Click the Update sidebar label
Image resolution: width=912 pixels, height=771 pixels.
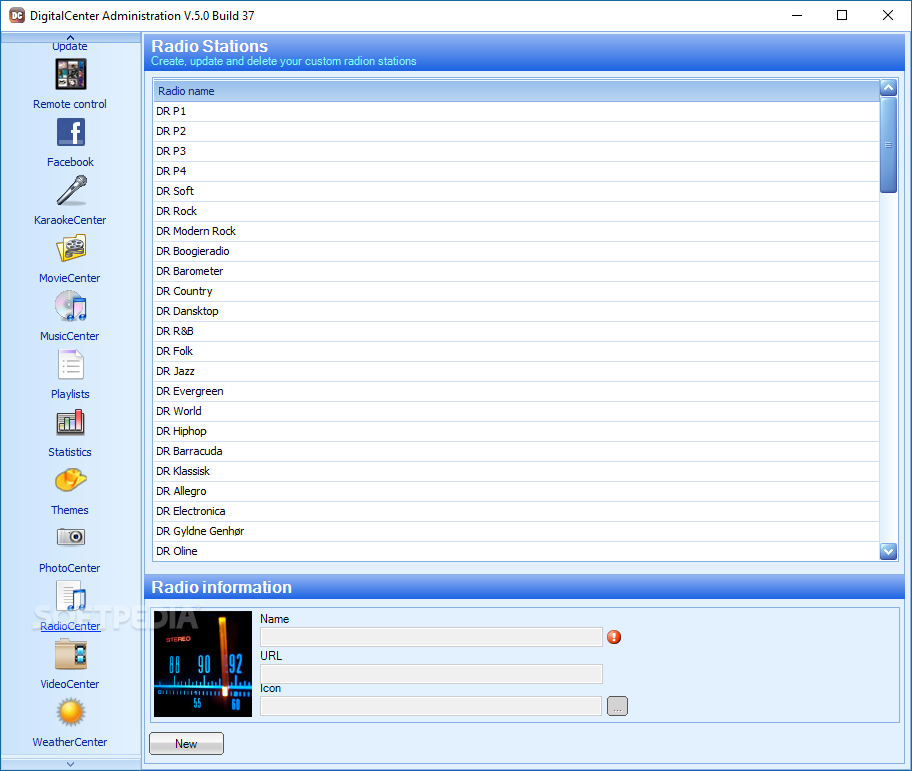pyautogui.click(x=70, y=47)
